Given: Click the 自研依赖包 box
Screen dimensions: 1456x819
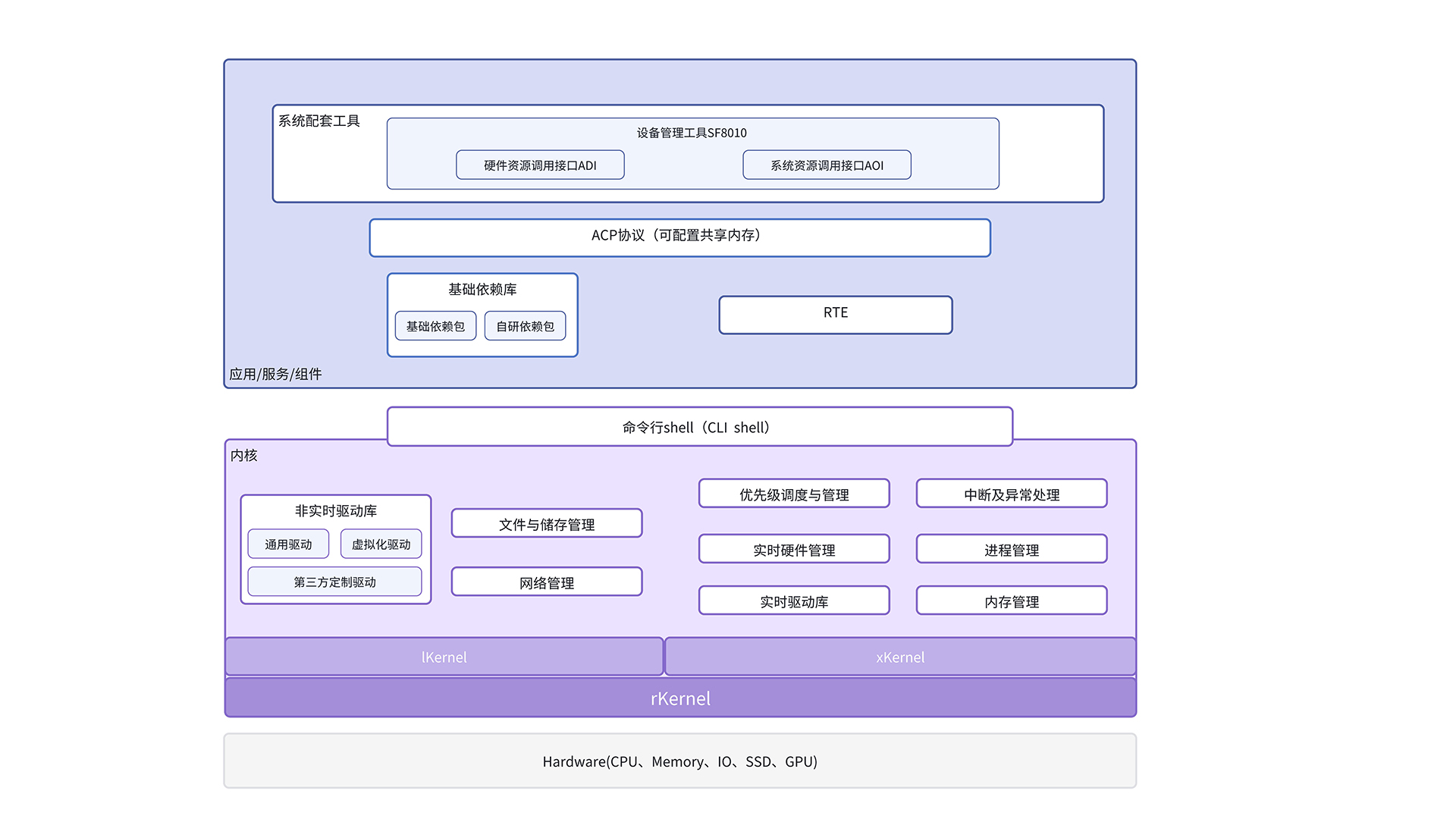Looking at the screenshot, I should pyautogui.click(x=525, y=326).
